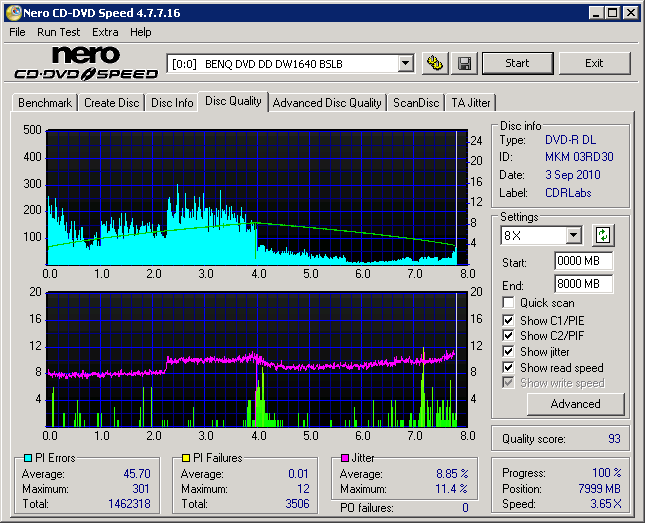The height and width of the screenshot is (523, 645).
Task: Open the Extra menu
Action: coord(105,32)
